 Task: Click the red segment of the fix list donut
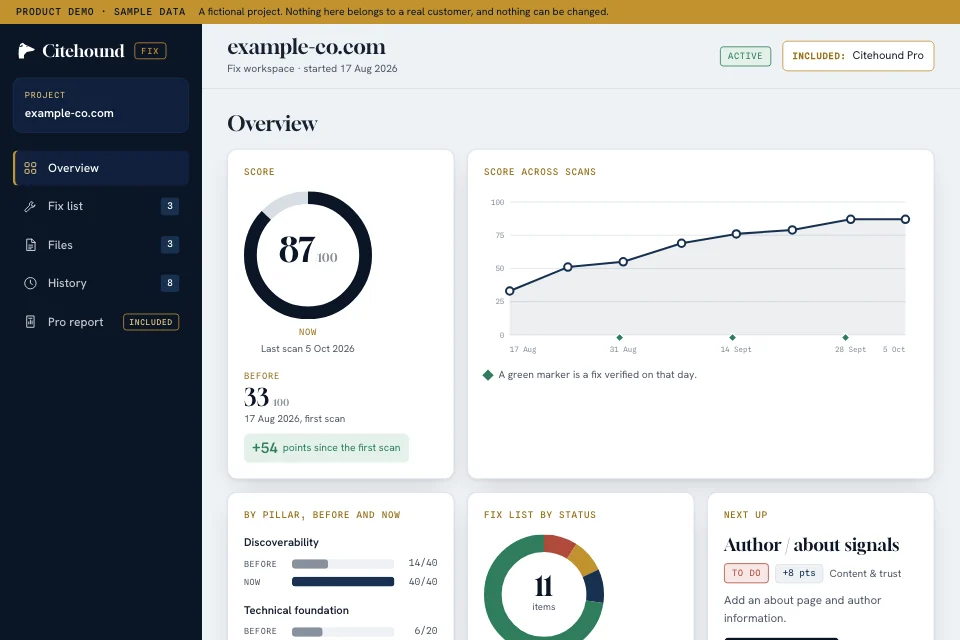click(558, 544)
